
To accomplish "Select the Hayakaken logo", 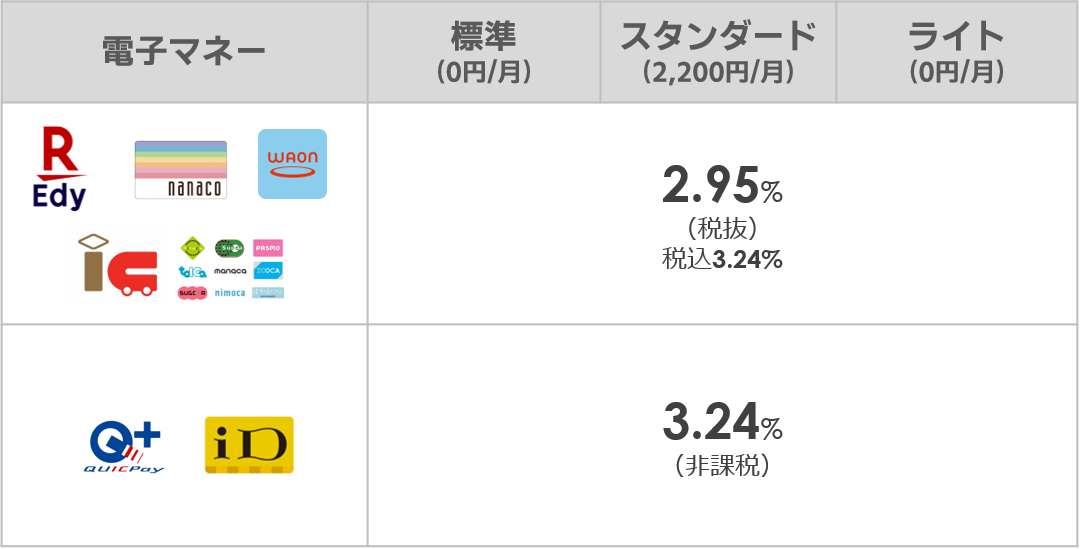I will click(x=268, y=293).
